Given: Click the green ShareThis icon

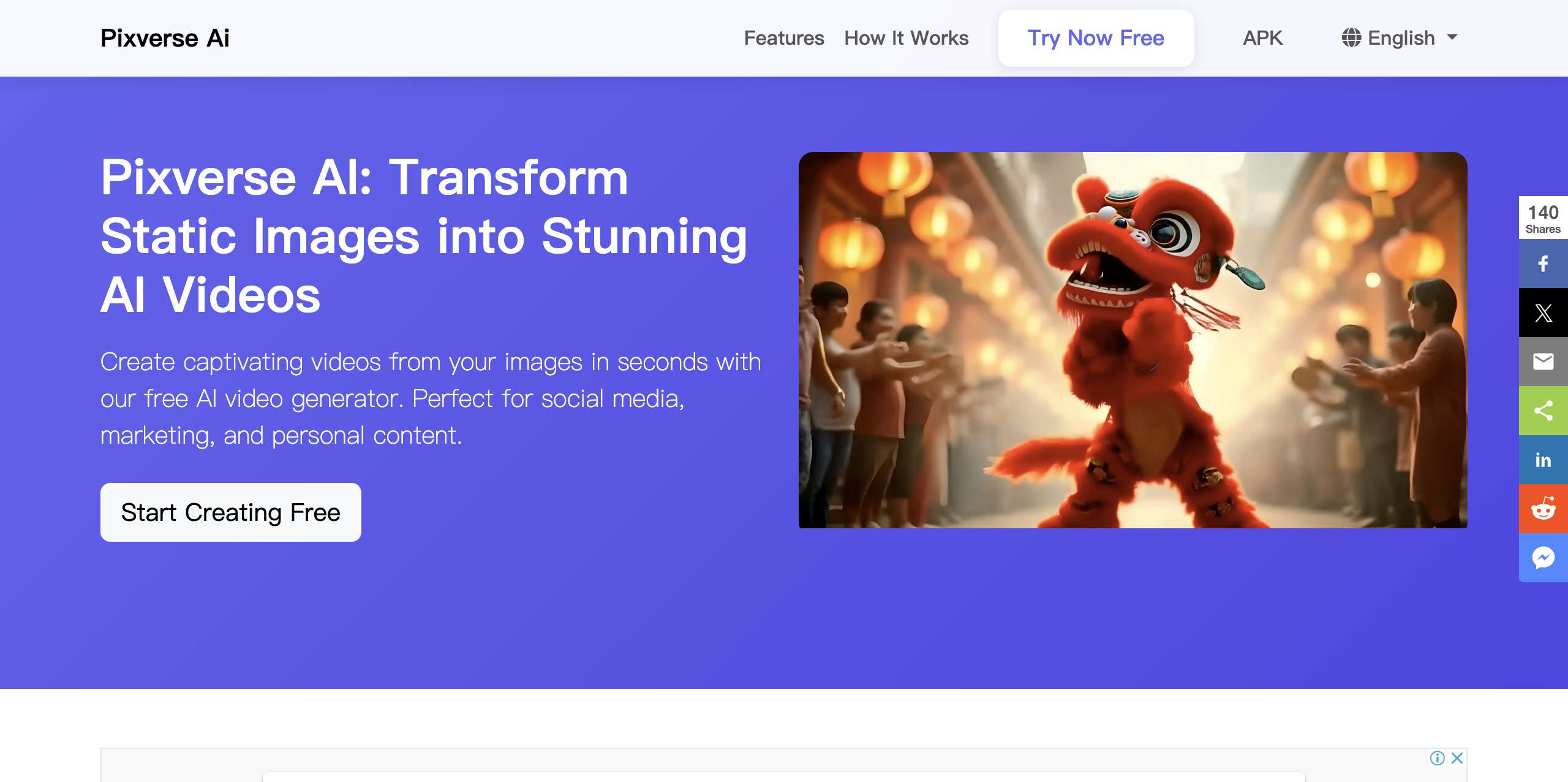Looking at the screenshot, I should pos(1543,411).
